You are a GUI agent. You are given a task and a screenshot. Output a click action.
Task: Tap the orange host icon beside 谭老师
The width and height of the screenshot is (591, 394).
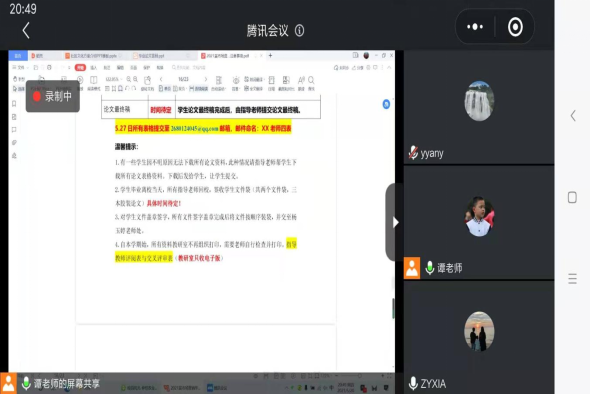point(412,268)
